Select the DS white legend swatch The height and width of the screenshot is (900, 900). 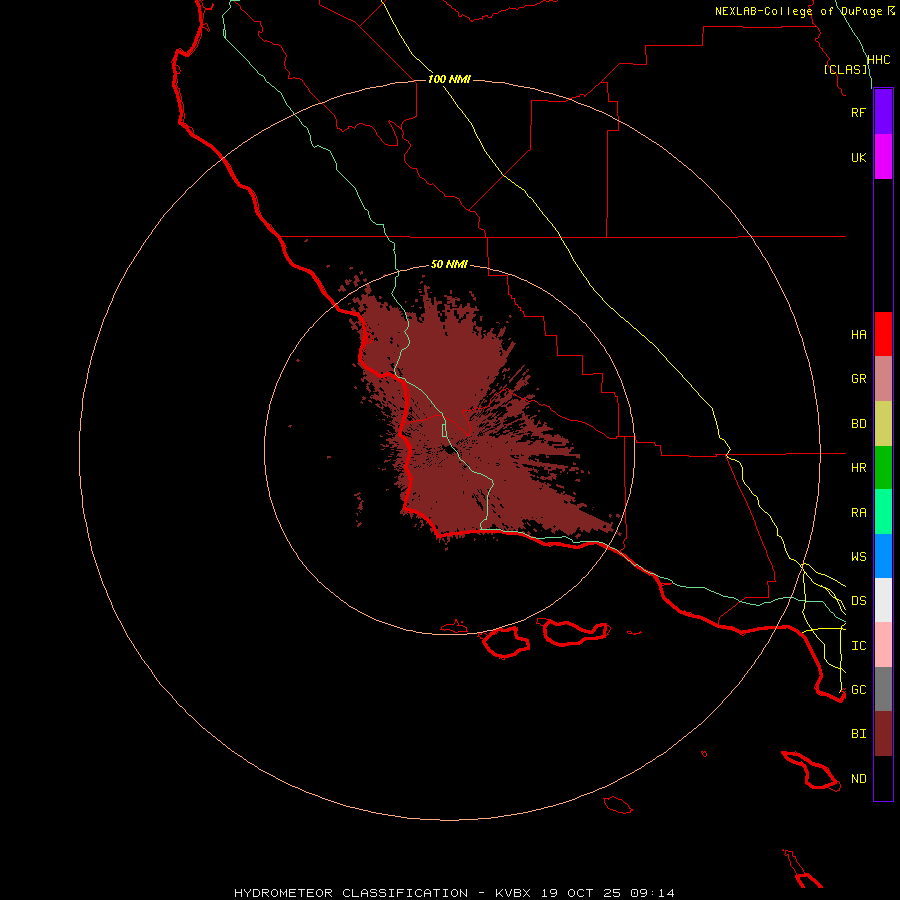pos(883,600)
